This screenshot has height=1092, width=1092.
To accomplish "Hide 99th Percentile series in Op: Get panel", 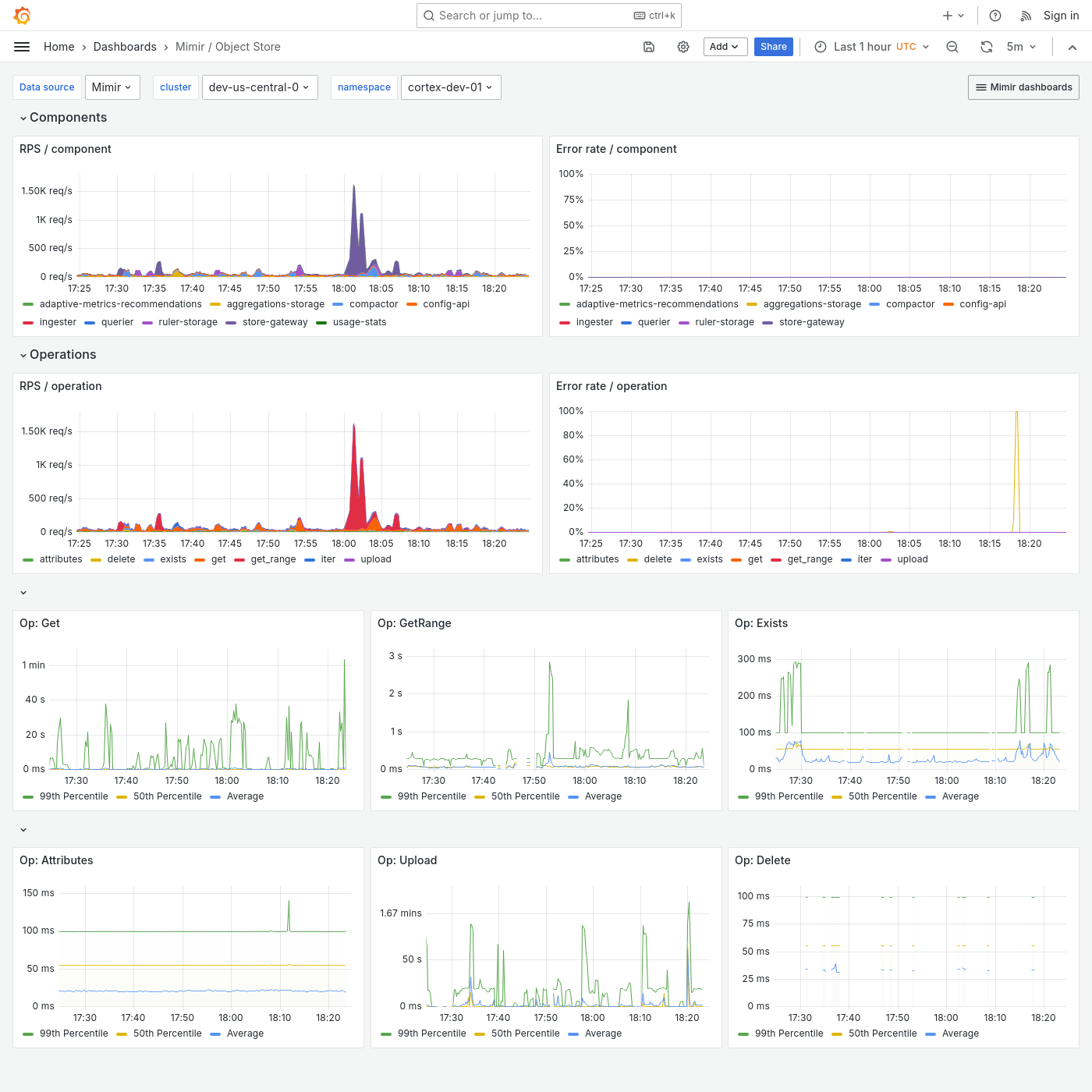I will (x=73, y=796).
